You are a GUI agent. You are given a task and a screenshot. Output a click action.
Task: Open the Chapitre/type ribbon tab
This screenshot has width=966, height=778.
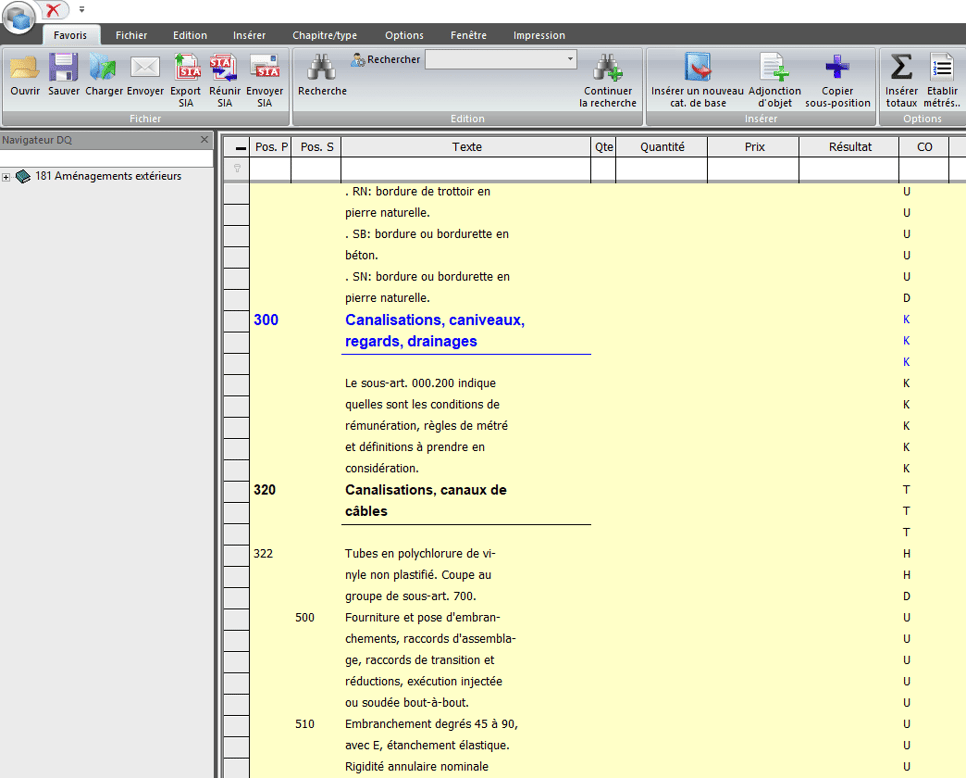(x=325, y=35)
